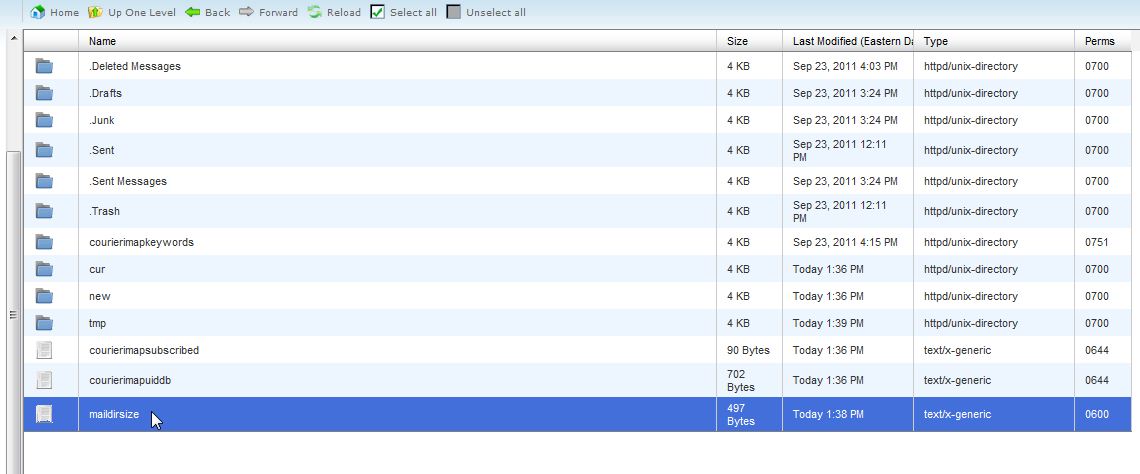Sort by Last Modified column header
The image size is (1140, 474).
[852, 41]
